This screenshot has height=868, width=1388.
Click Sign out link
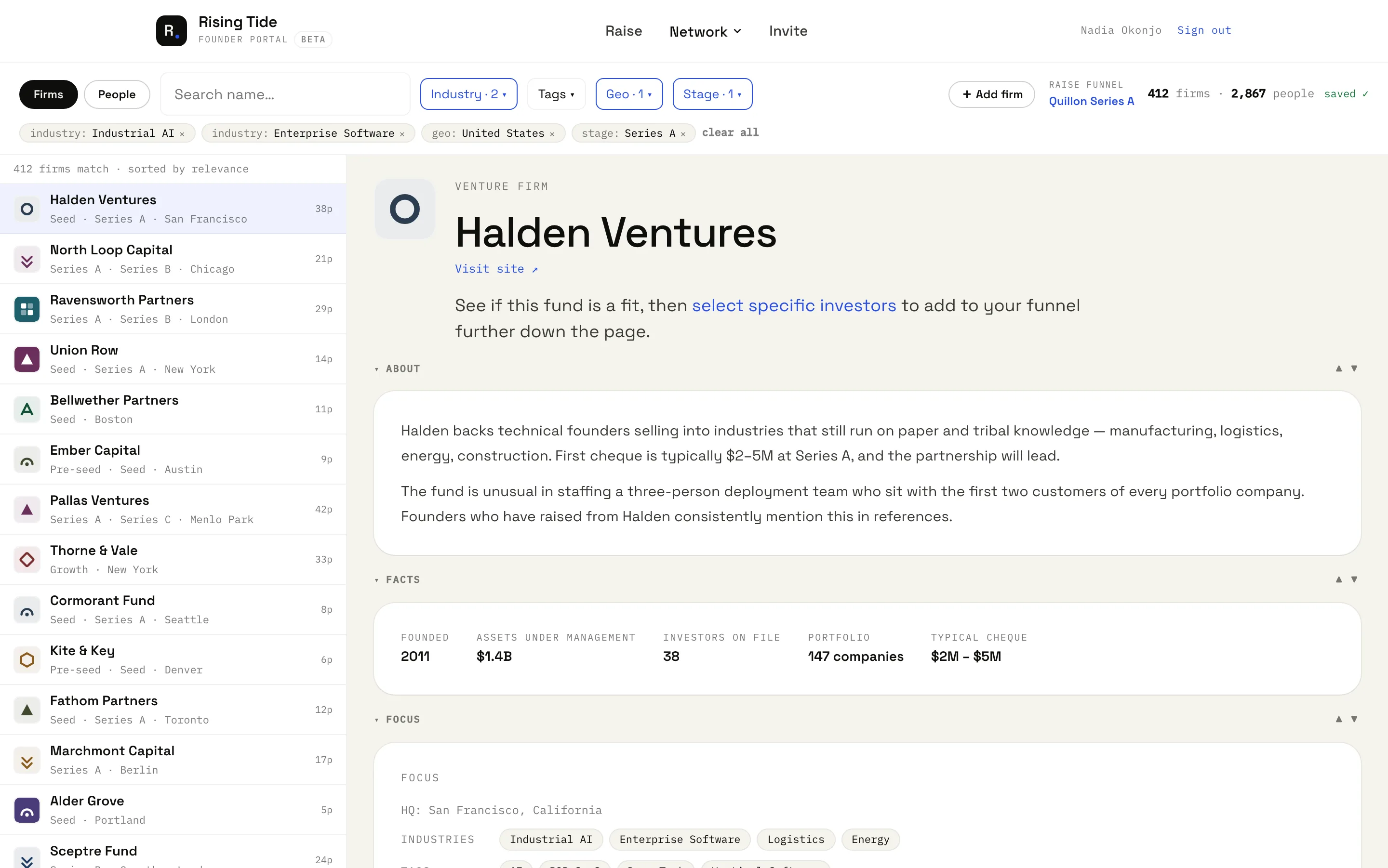pos(1204,30)
